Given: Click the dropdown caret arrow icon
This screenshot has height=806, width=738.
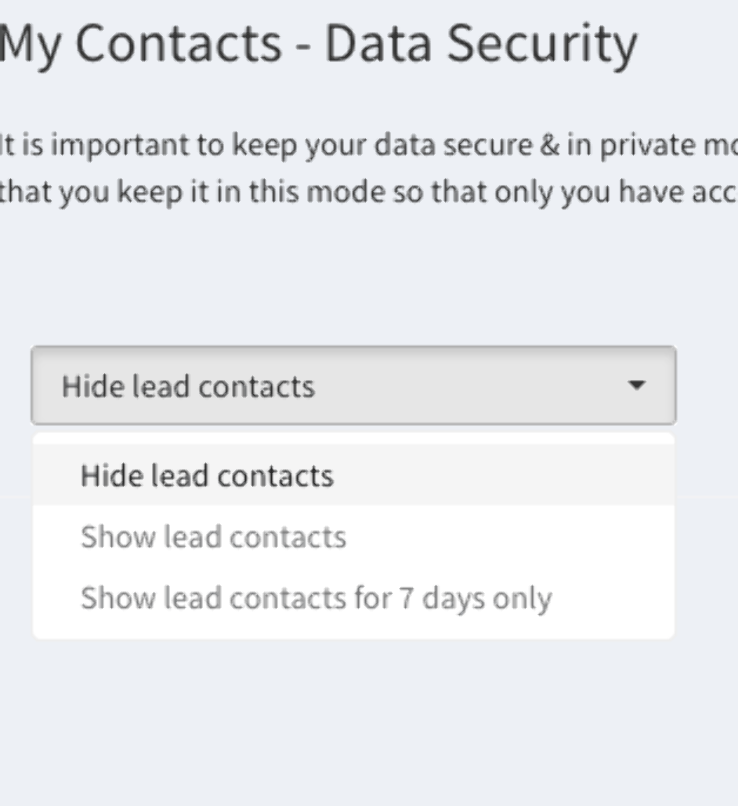Looking at the screenshot, I should click(x=637, y=385).
